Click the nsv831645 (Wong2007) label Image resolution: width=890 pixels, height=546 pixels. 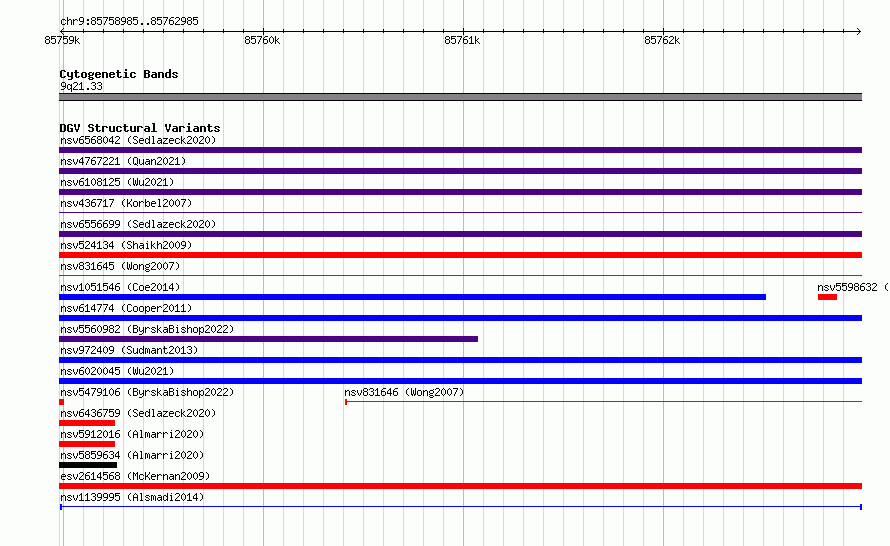(x=120, y=266)
